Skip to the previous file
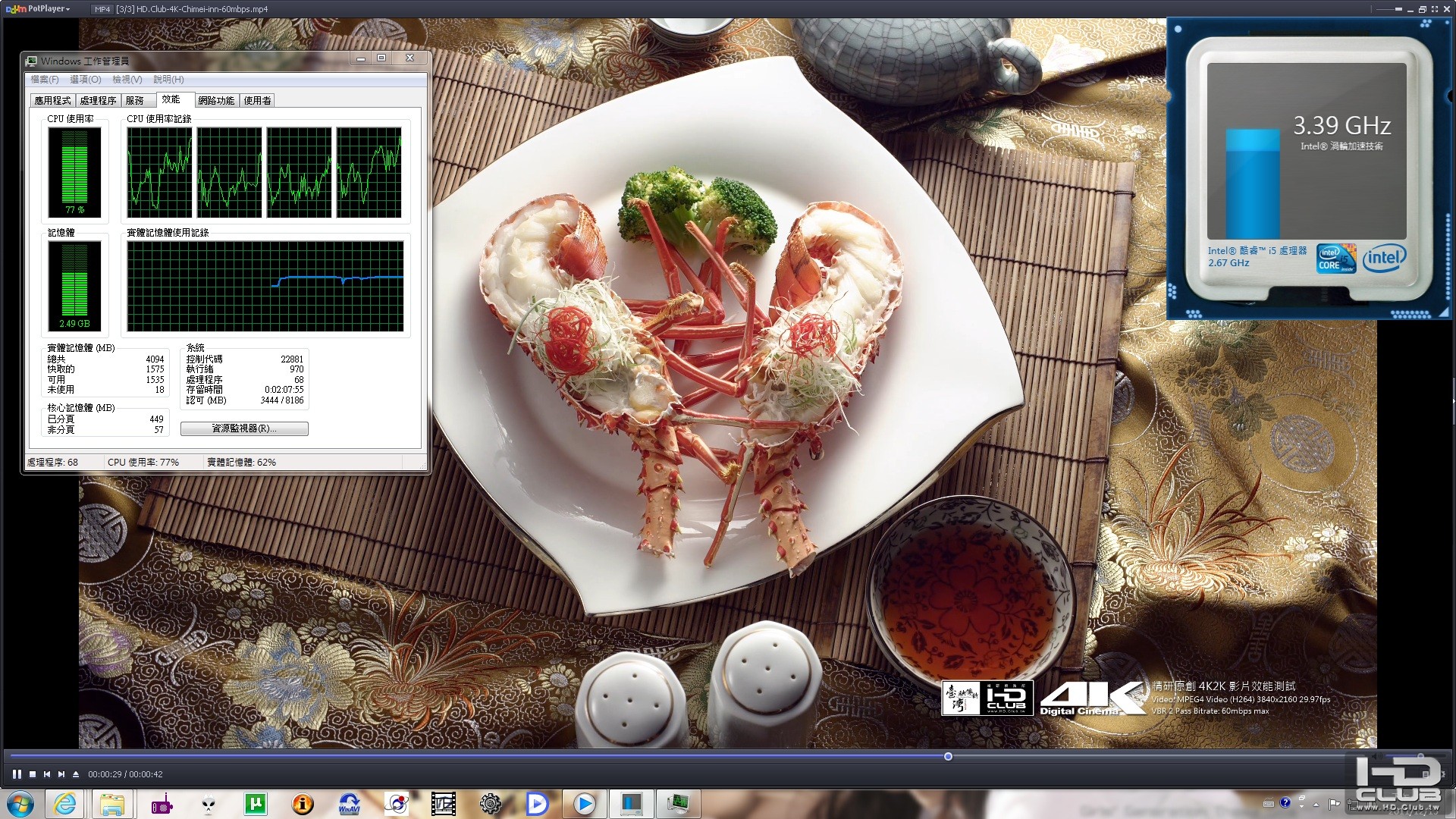1456x819 pixels. click(47, 774)
